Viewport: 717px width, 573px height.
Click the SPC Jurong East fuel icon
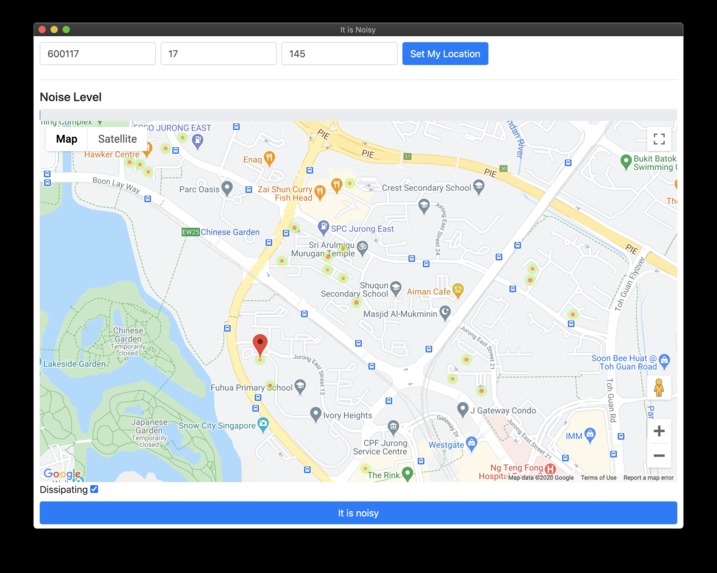323,227
